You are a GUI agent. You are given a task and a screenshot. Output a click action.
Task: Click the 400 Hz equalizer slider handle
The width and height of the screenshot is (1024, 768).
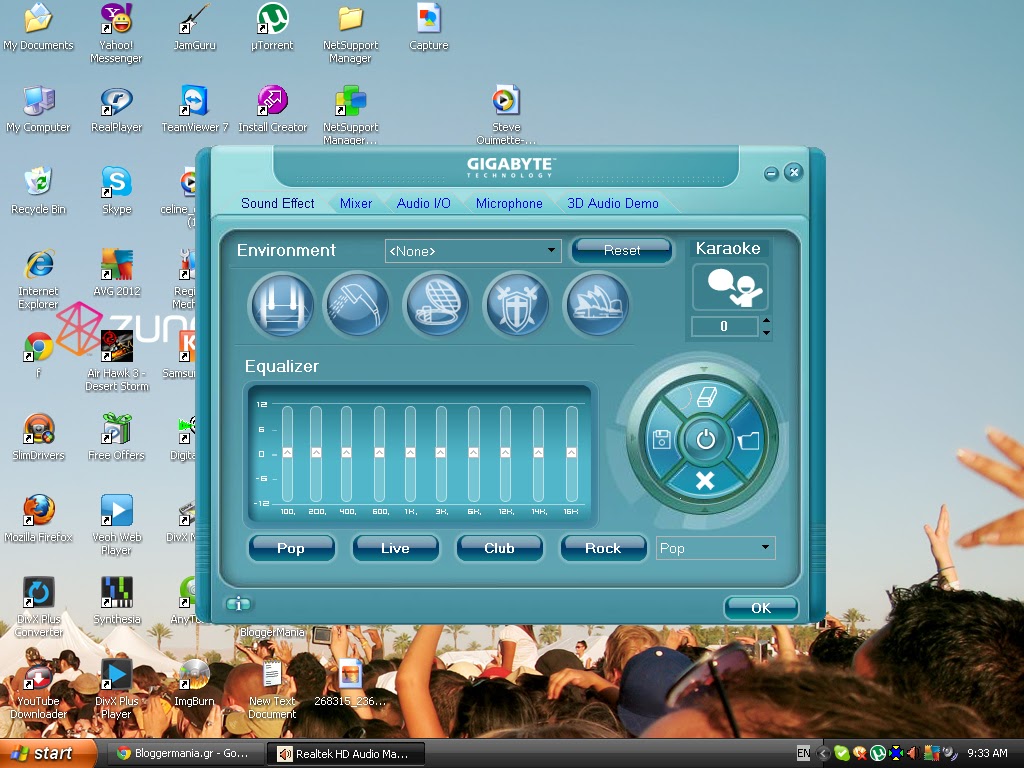[346, 453]
